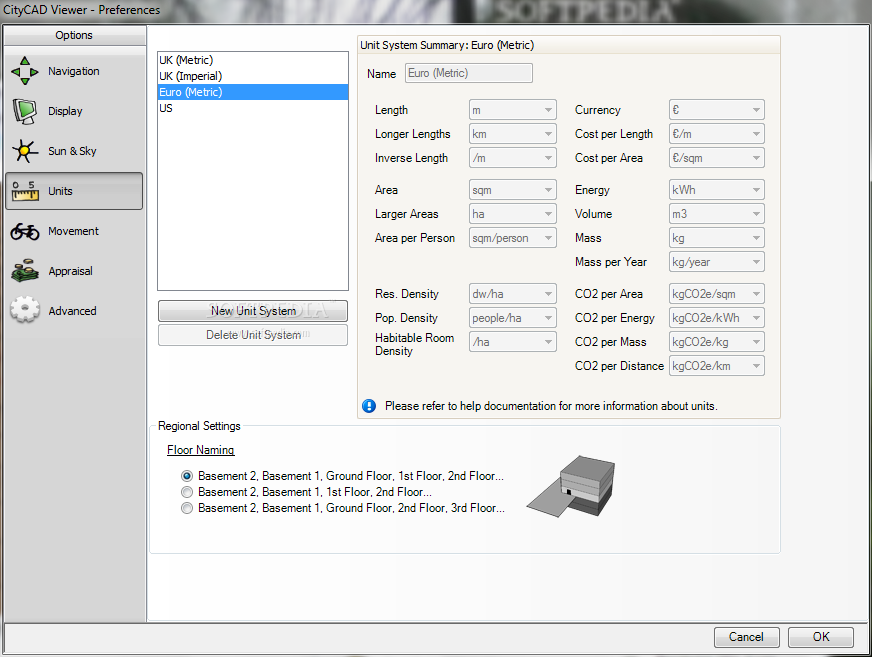Click the Display monitor icon
The width and height of the screenshot is (872, 657).
coord(25,111)
